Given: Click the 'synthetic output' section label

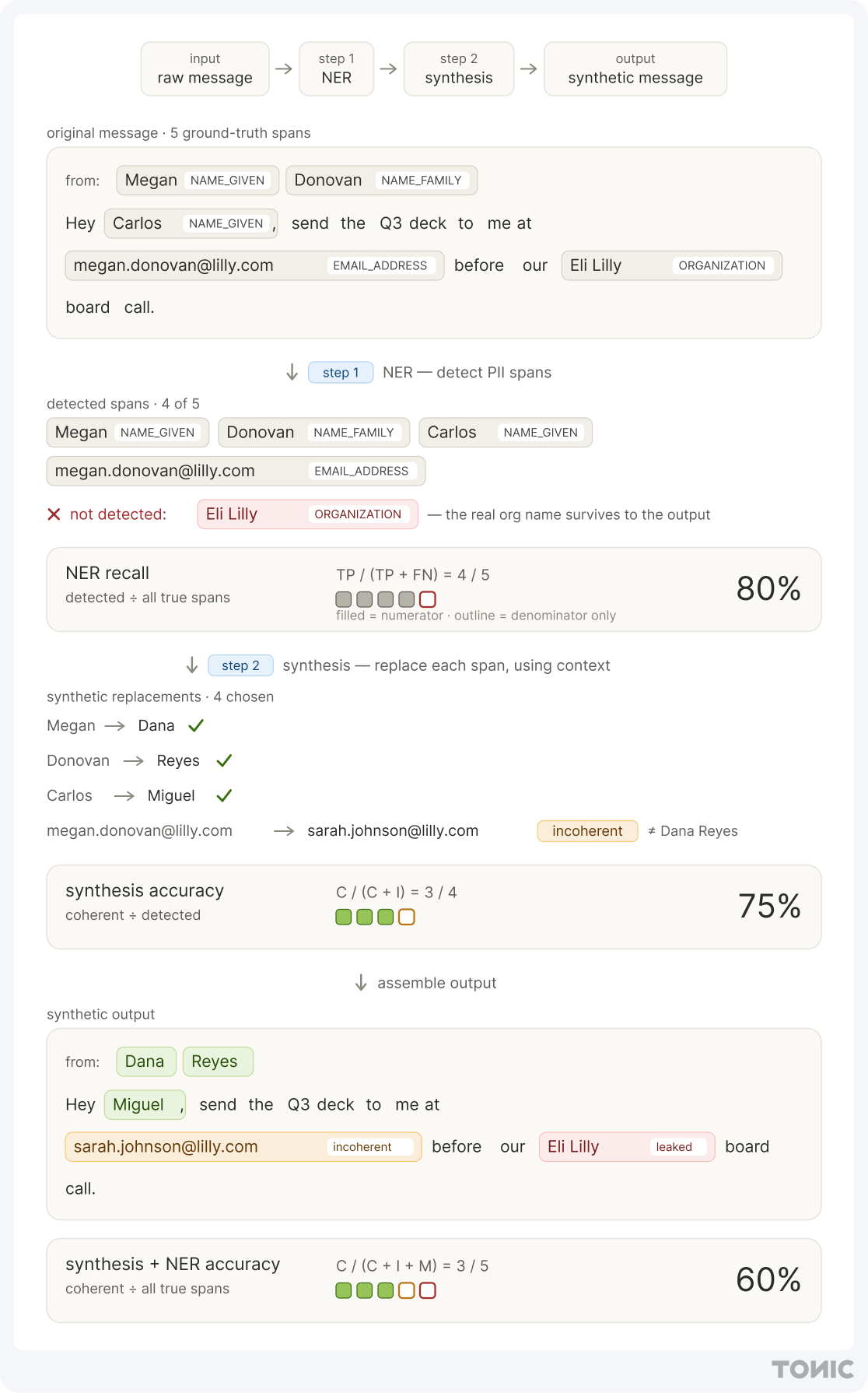Looking at the screenshot, I should (x=101, y=1014).
